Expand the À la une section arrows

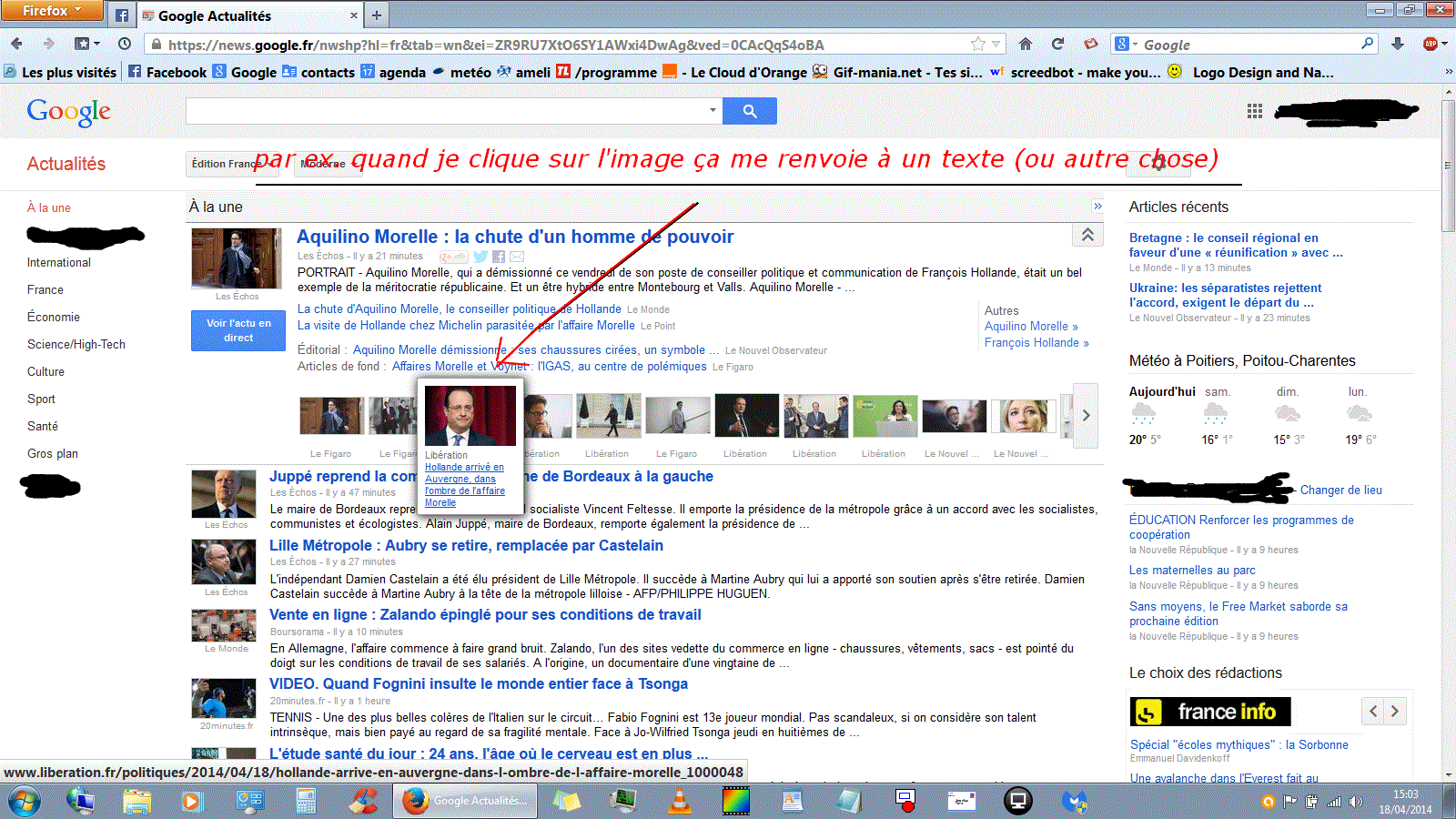[x=1097, y=207]
